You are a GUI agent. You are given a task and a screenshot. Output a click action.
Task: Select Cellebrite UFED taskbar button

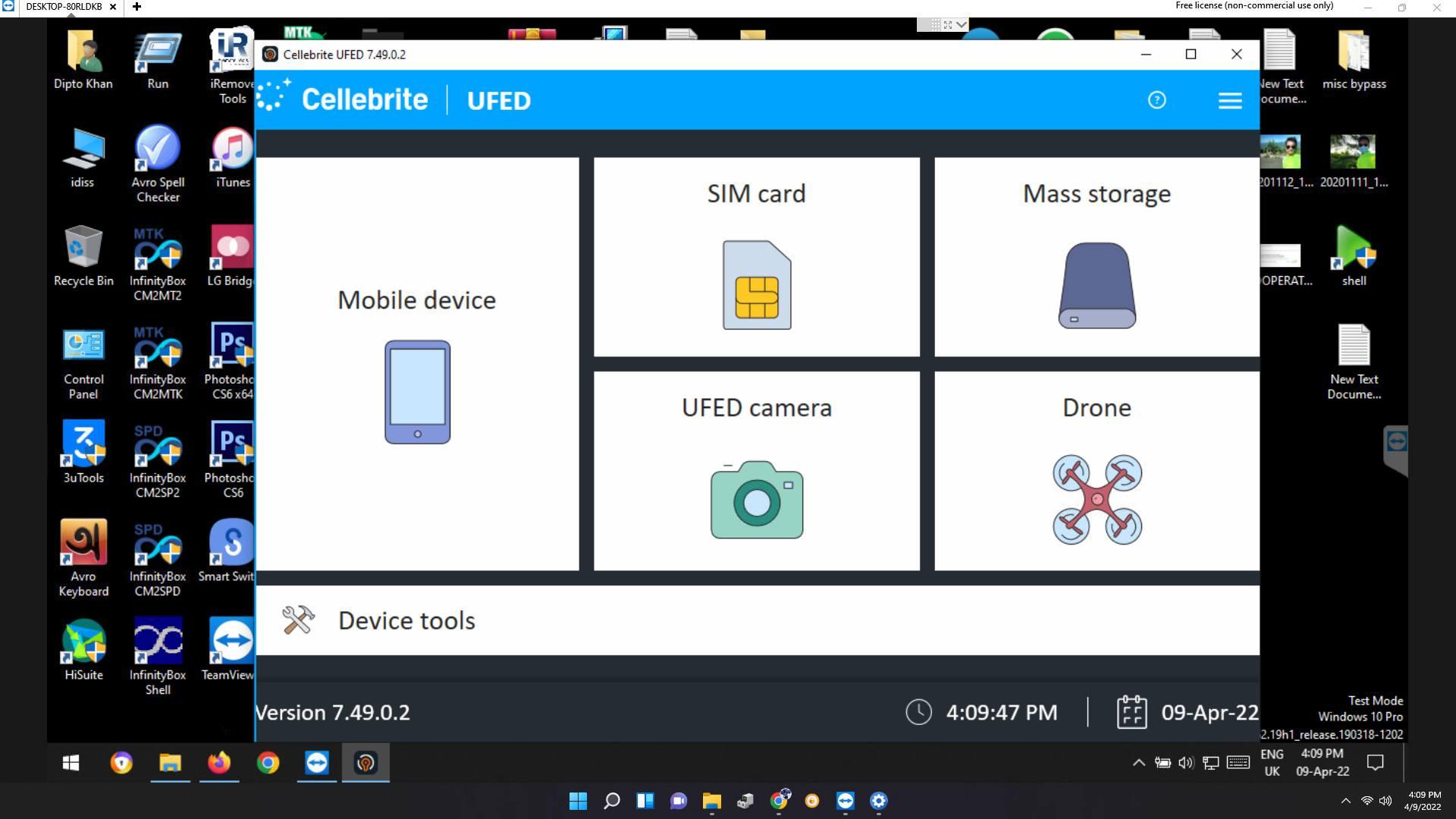366,763
